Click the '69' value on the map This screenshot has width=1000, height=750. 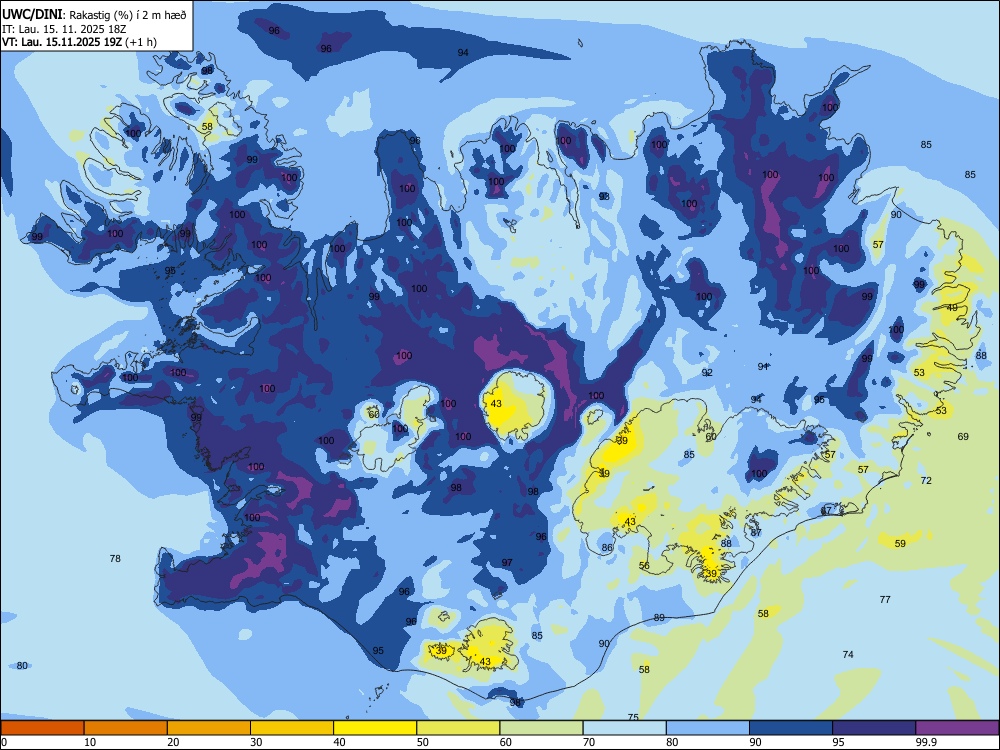pyautogui.click(x=963, y=436)
